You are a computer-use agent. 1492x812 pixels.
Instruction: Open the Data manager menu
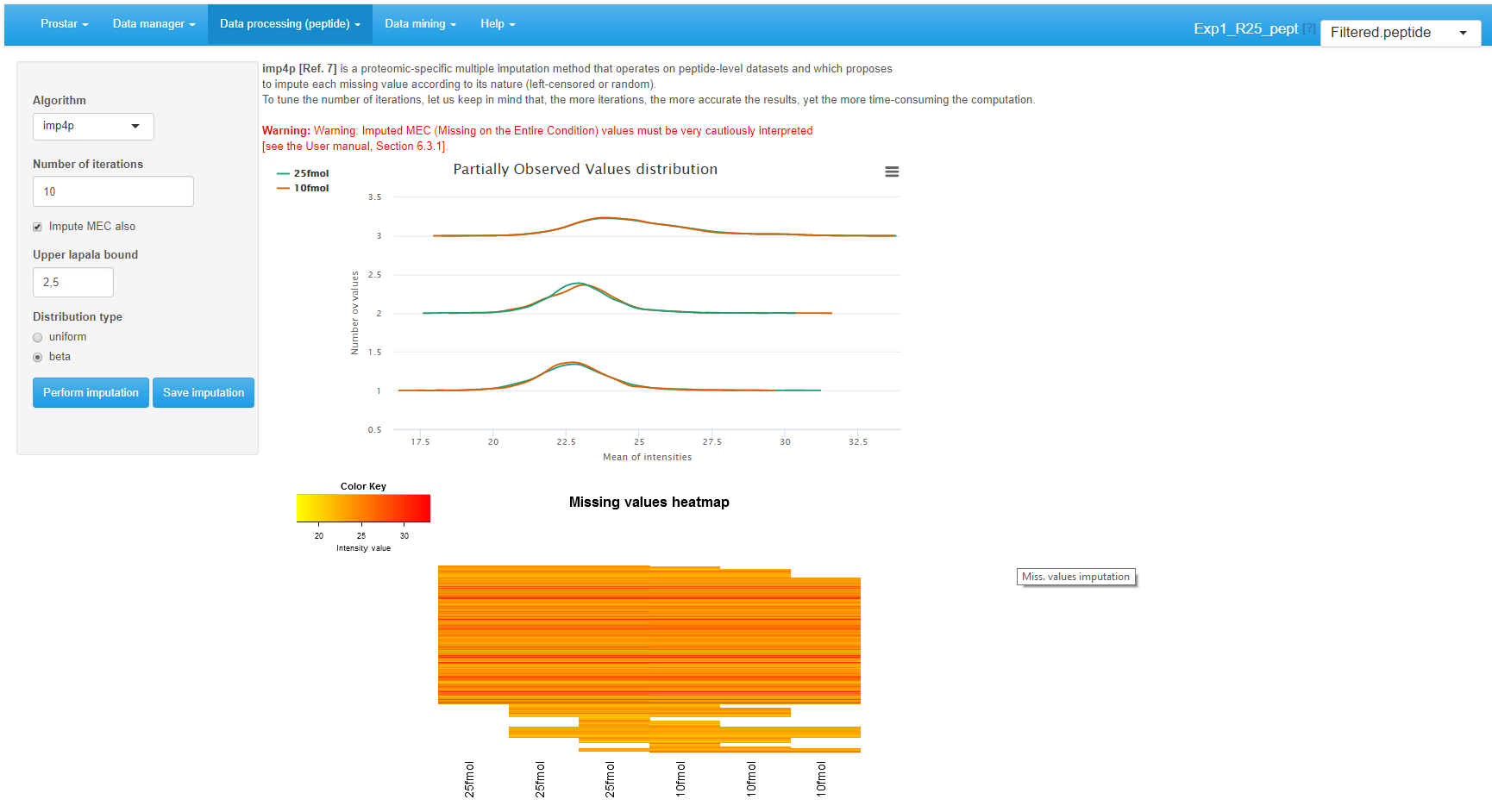pyautogui.click(x=154, y=24)
